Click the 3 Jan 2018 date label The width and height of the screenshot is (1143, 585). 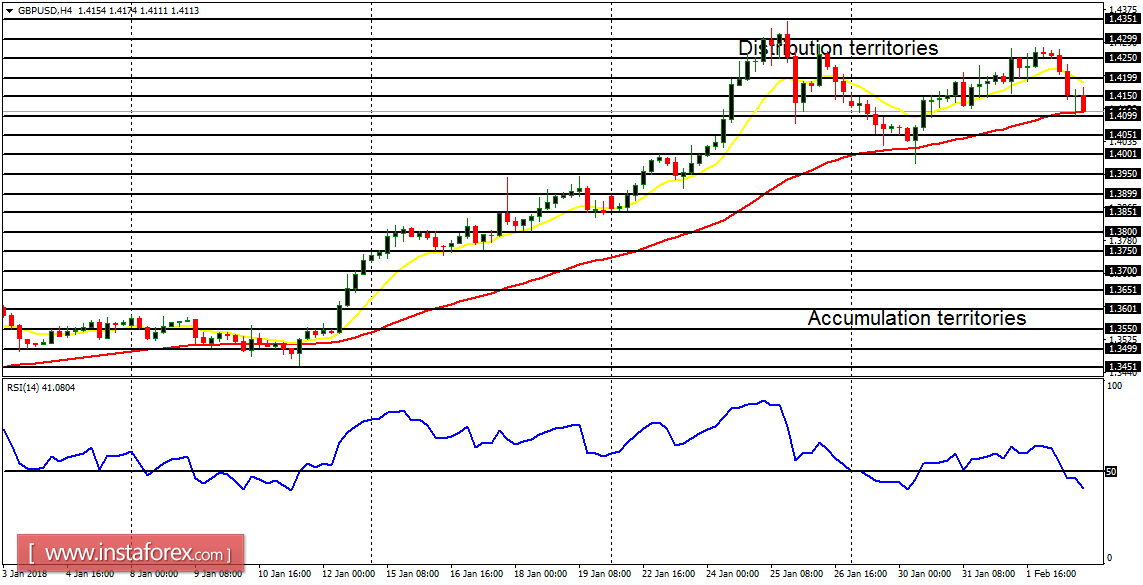click(25, 575)
